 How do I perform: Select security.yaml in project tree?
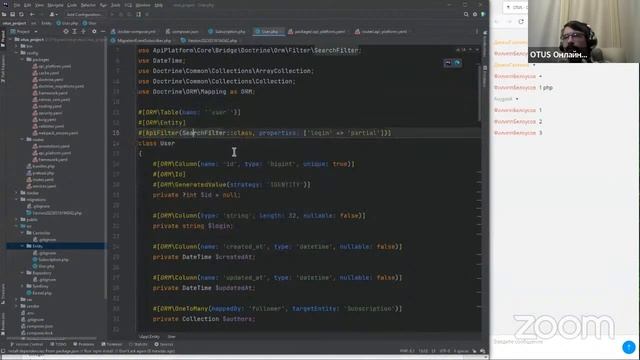point(47,113)
